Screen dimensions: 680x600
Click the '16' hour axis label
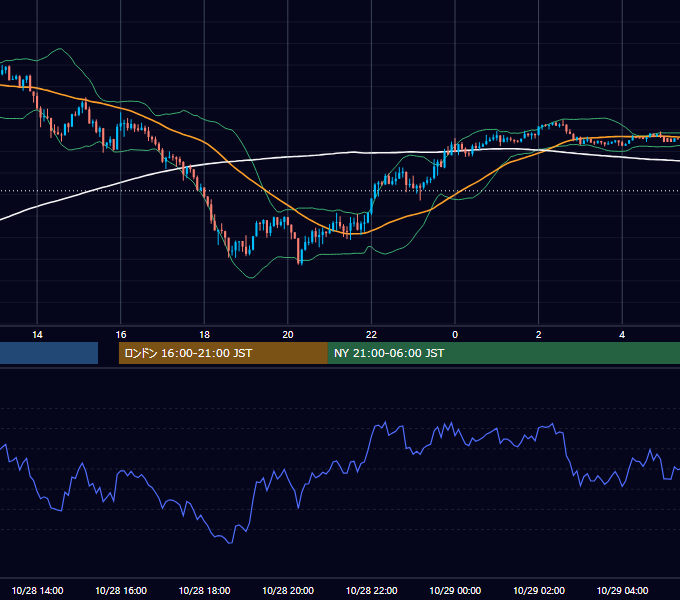pyautogui.click(x=121, y=335)
